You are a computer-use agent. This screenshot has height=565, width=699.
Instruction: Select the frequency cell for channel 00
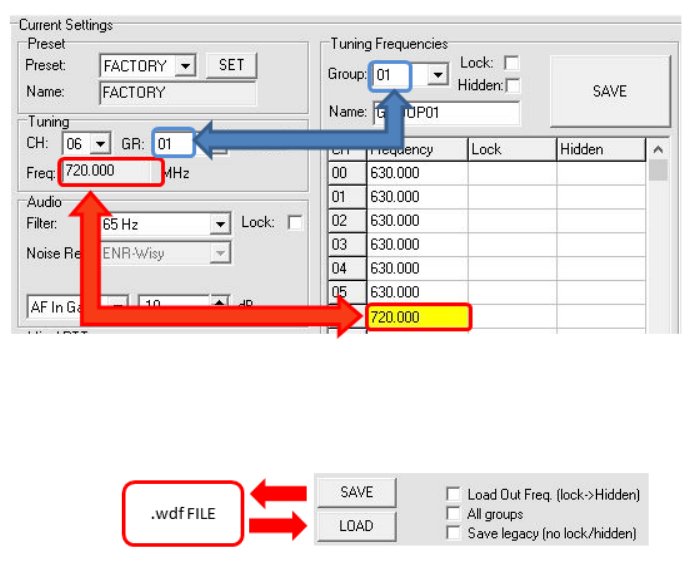tap(417, 173)
